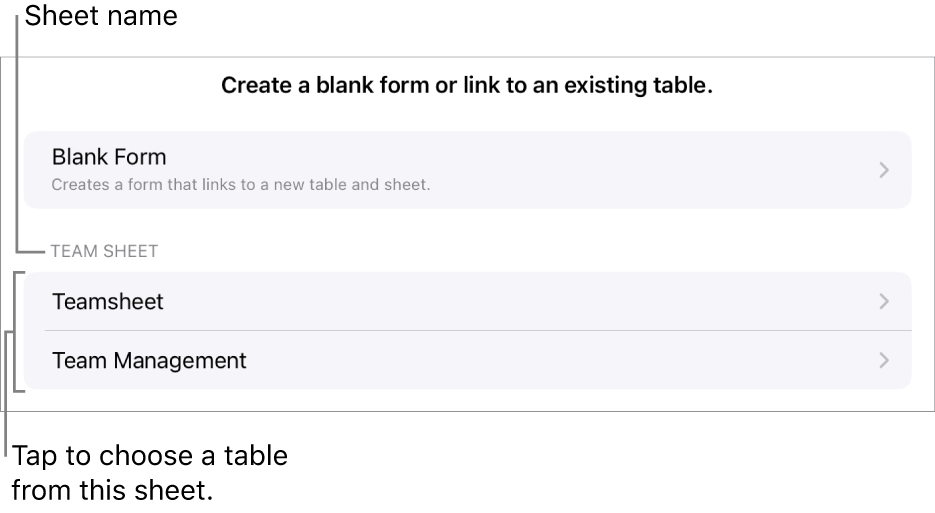Screen dimensions: 935x513
Task: Pick the Team Management table label
Action: click(149, 360)
